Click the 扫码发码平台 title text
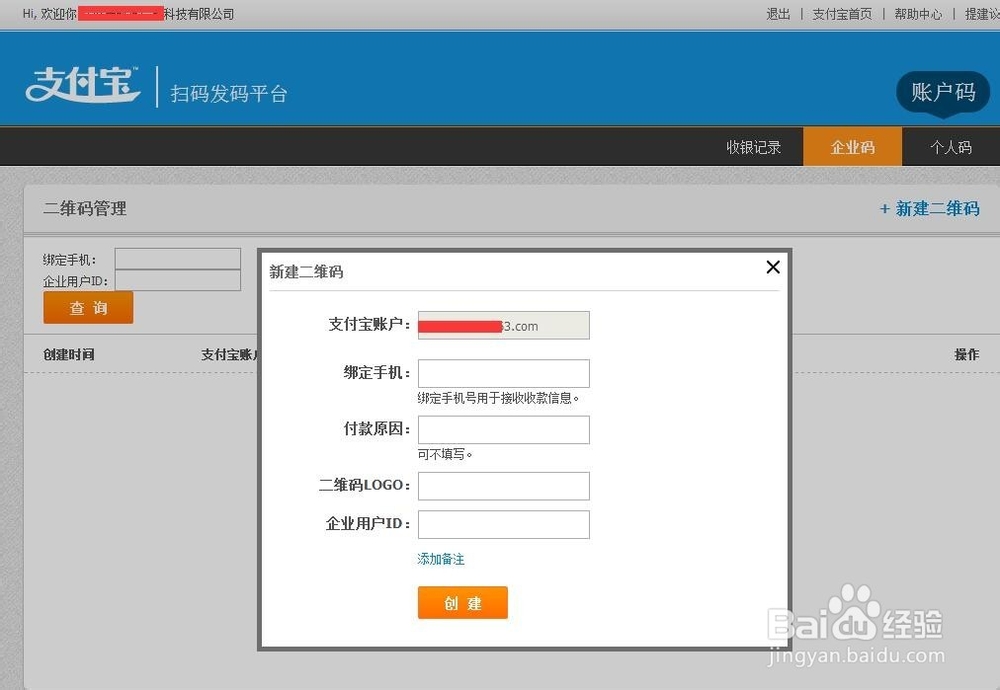Screen dimensions: 1000x690 click(x=229, y=94)
